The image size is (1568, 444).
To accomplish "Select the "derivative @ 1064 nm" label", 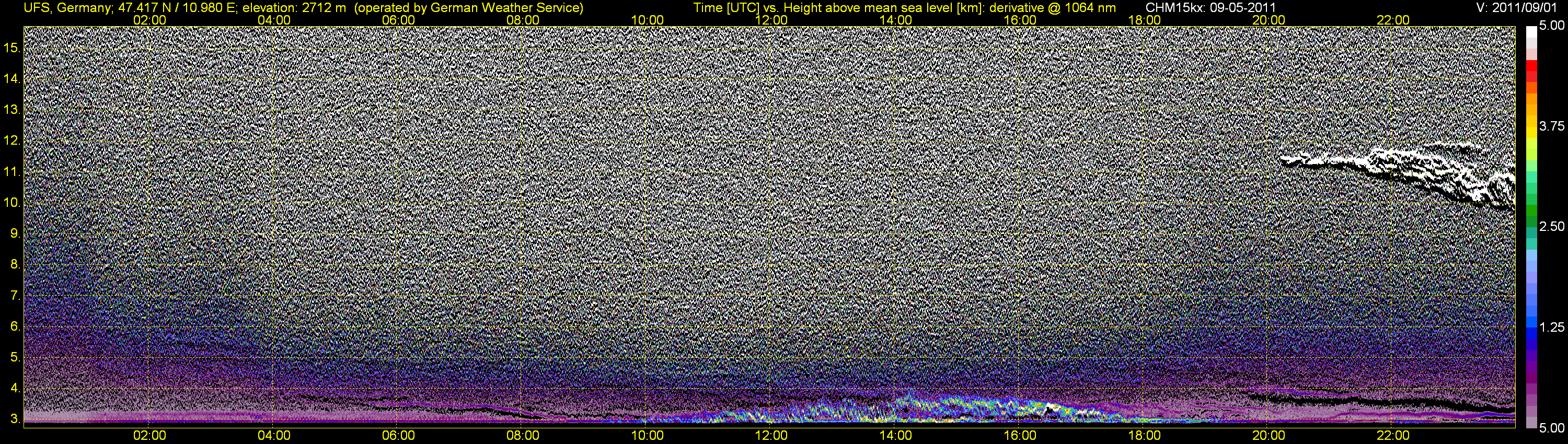I will [x=1053, y=8].
